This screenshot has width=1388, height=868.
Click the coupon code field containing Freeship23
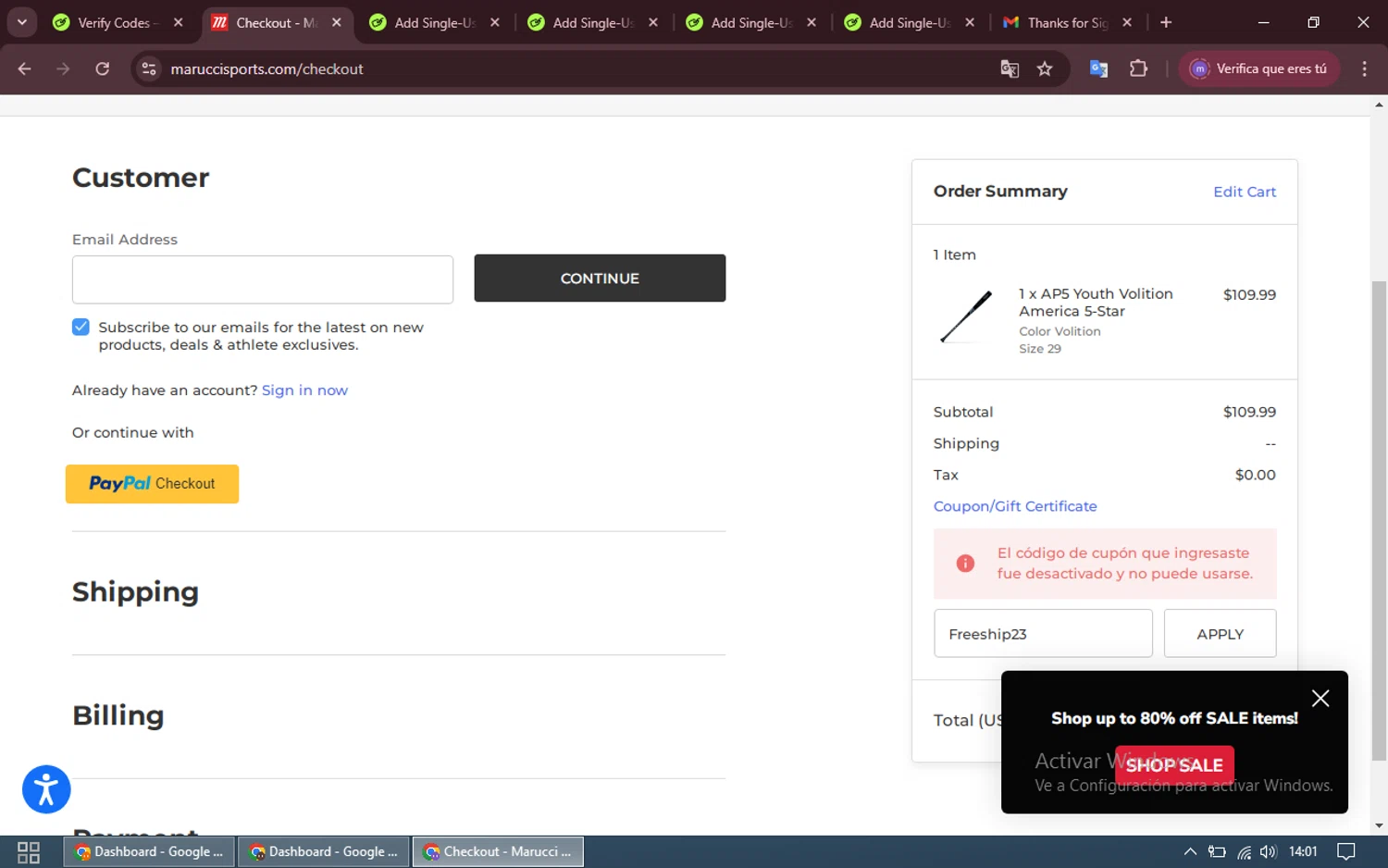coord(1043,634)
